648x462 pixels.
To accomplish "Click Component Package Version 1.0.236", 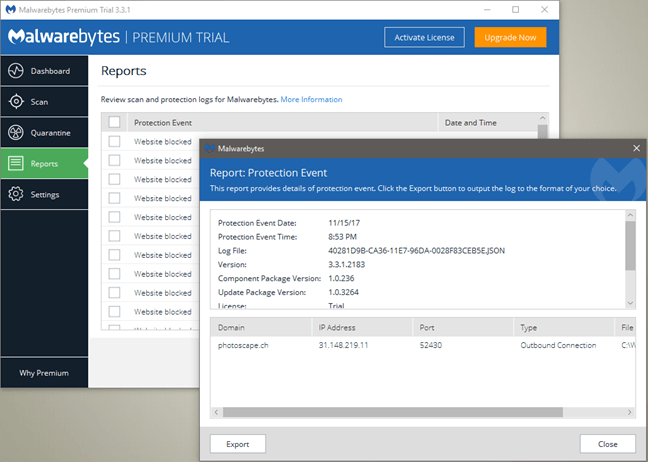I will tap(341, 278).
